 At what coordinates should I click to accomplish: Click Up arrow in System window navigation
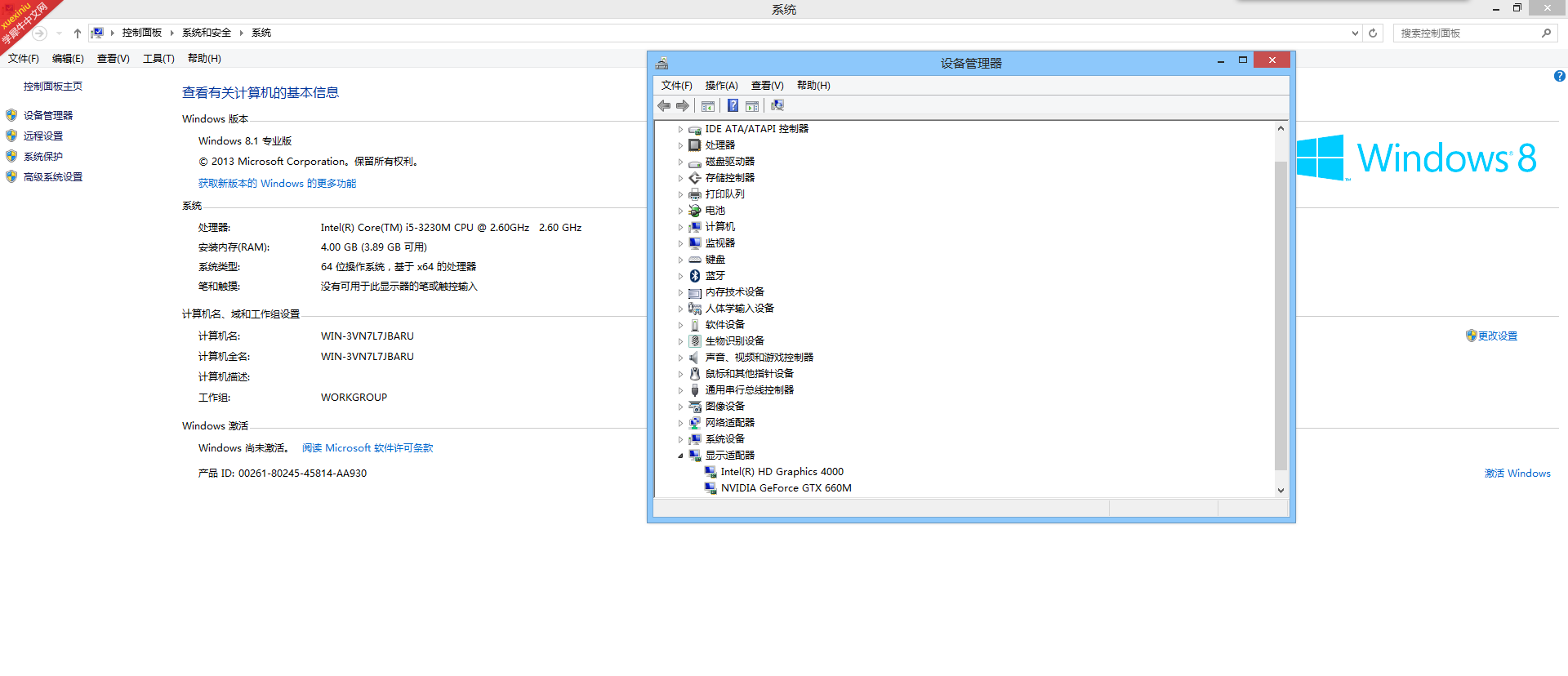pos(78,33)
